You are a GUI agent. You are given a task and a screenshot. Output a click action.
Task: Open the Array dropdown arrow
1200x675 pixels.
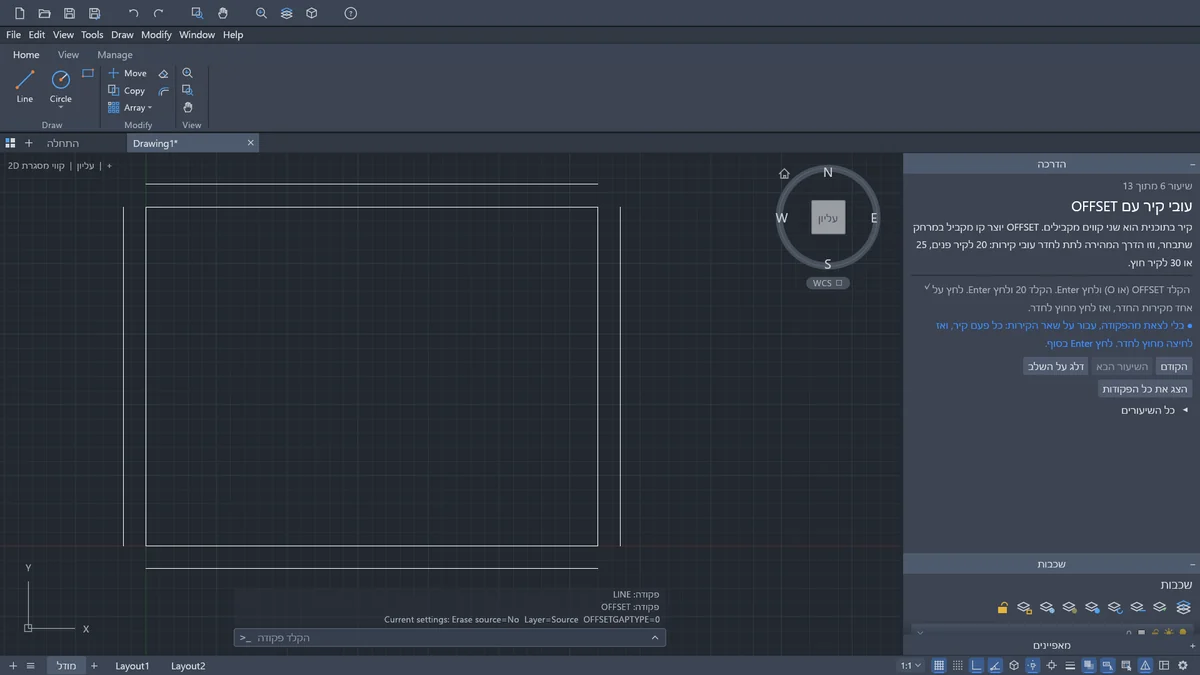click(150, 108)
